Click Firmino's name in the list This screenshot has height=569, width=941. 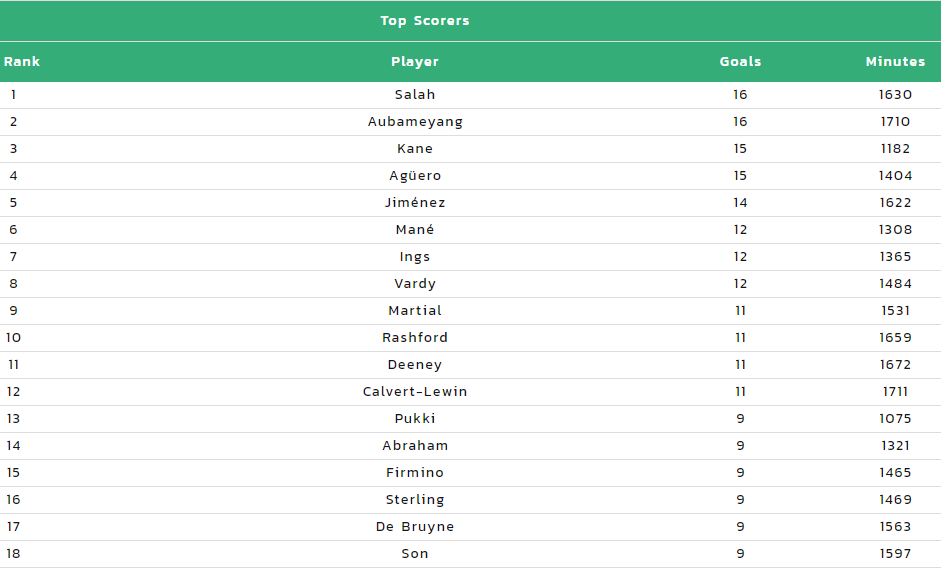click(415, 472)
